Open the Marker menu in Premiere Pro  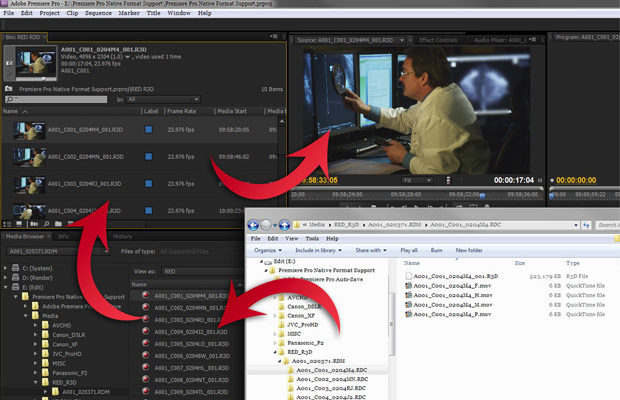point(129,13)
